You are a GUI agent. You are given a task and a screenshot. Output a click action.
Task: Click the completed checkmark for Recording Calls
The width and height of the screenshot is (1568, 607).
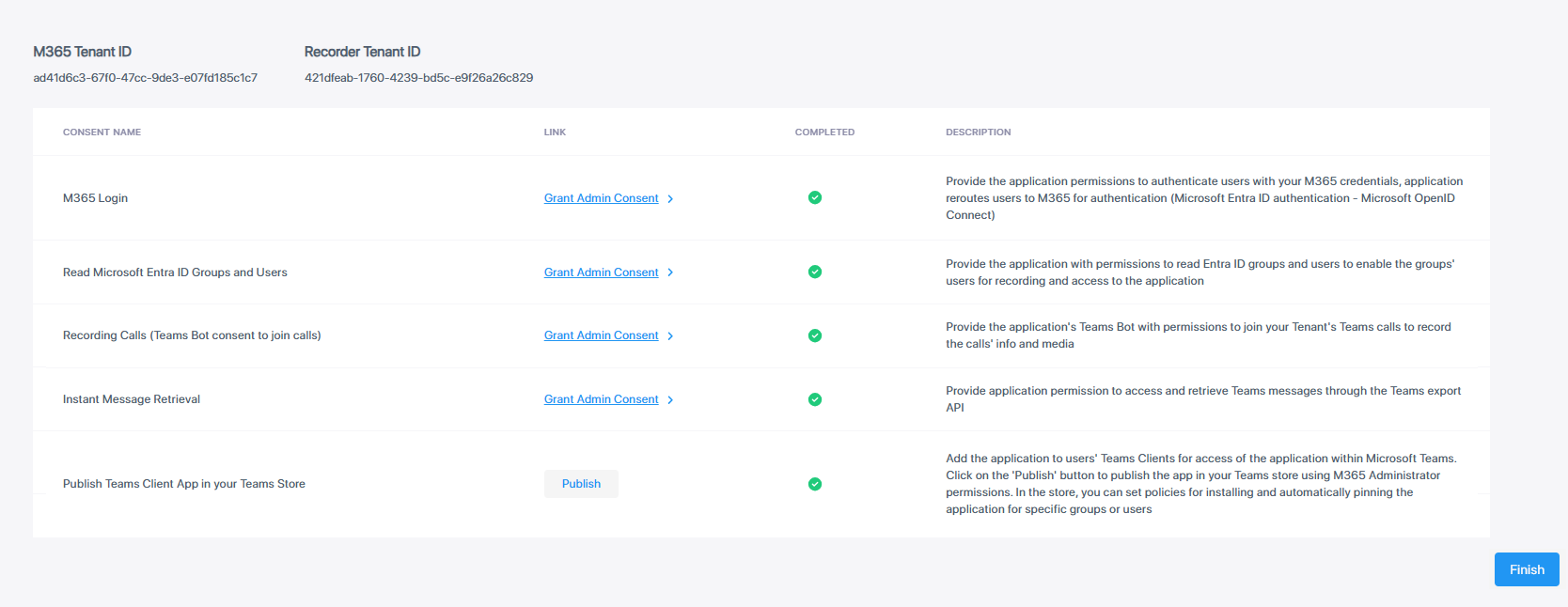pyautogui.click(x=815, y=335)
